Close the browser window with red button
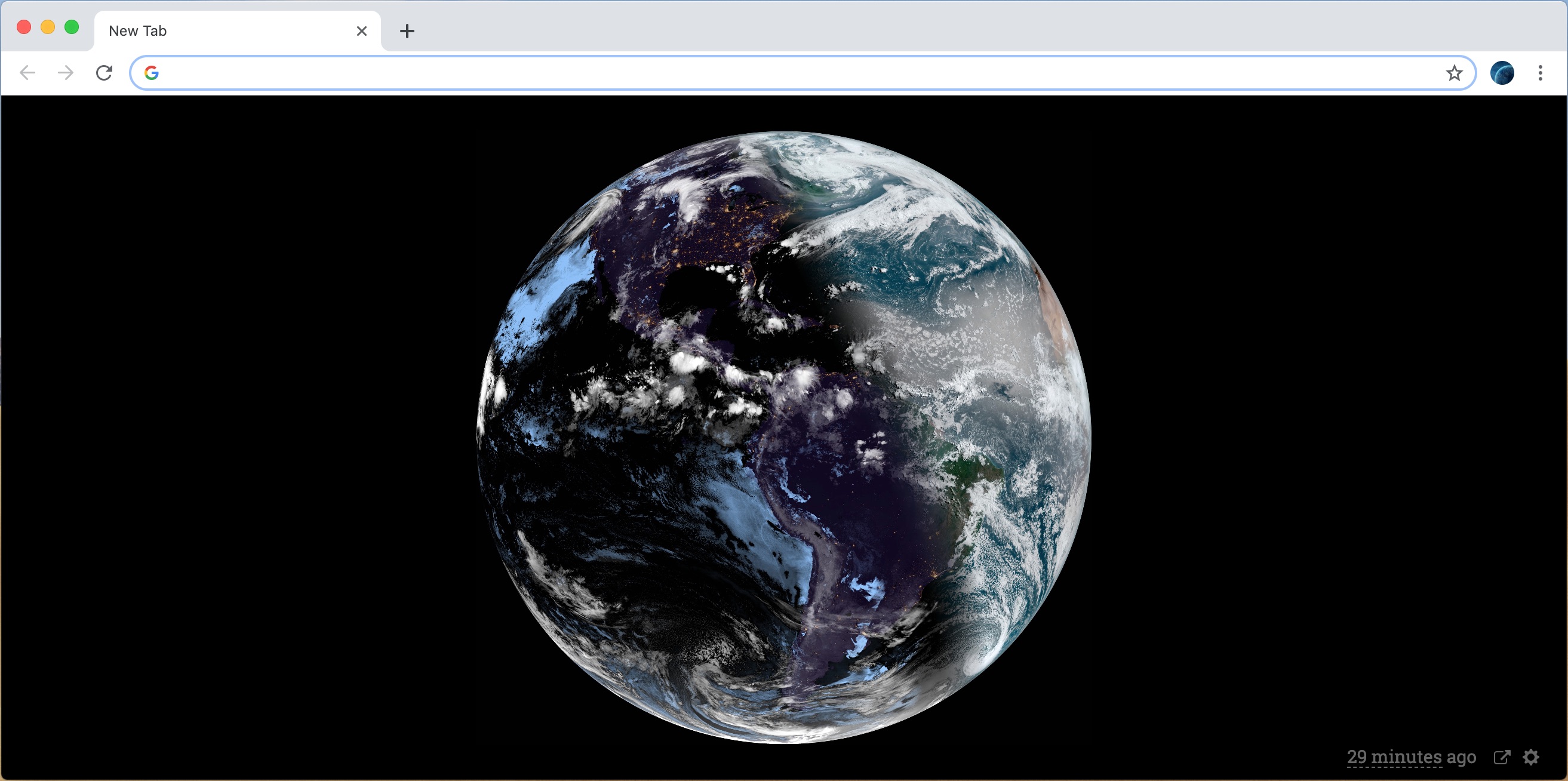 [x=24, y=27]
